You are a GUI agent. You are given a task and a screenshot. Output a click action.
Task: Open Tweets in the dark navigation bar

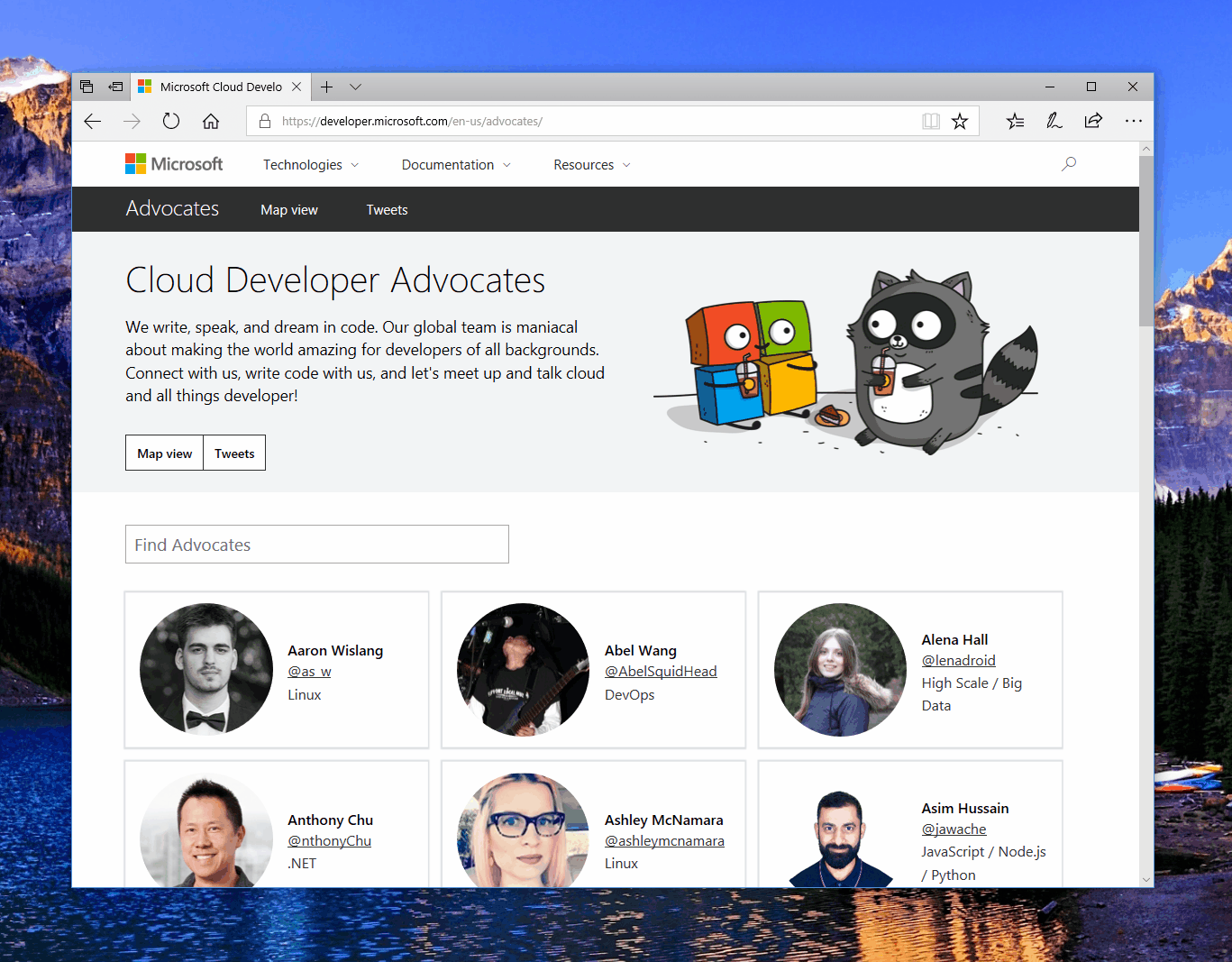pos(387,210)
